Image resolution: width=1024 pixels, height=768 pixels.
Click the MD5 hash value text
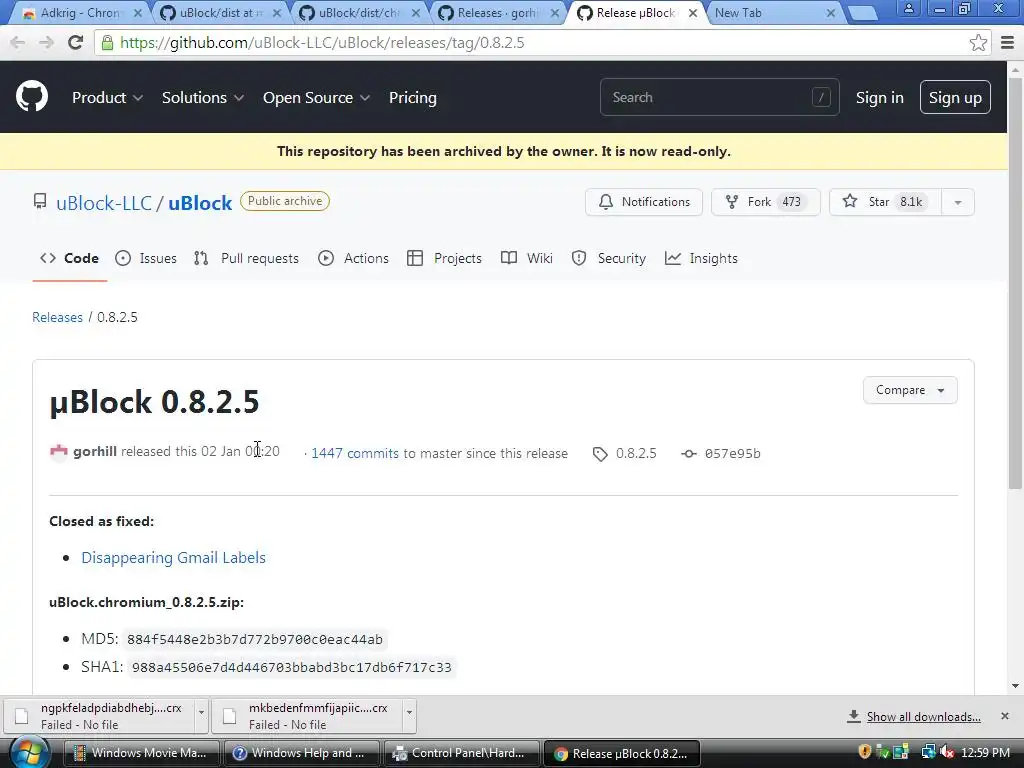[x=255, y=639]
